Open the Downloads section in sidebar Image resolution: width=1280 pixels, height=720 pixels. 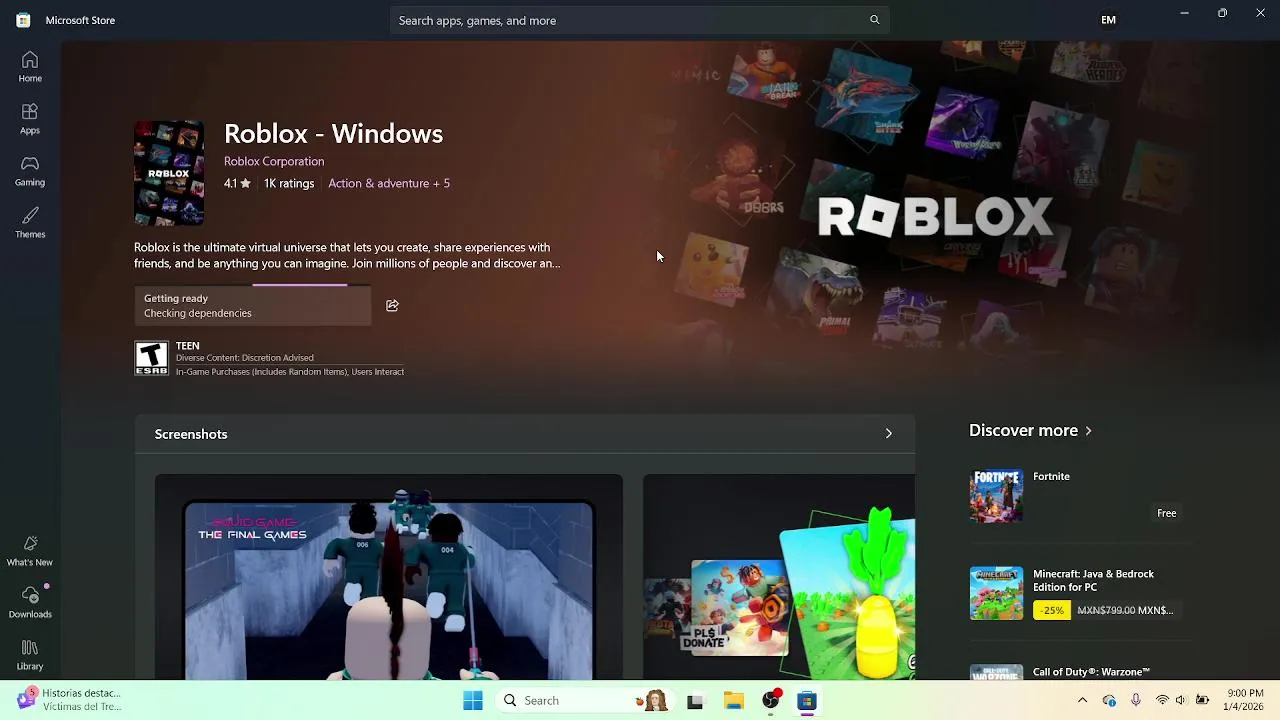click(30, 603)
